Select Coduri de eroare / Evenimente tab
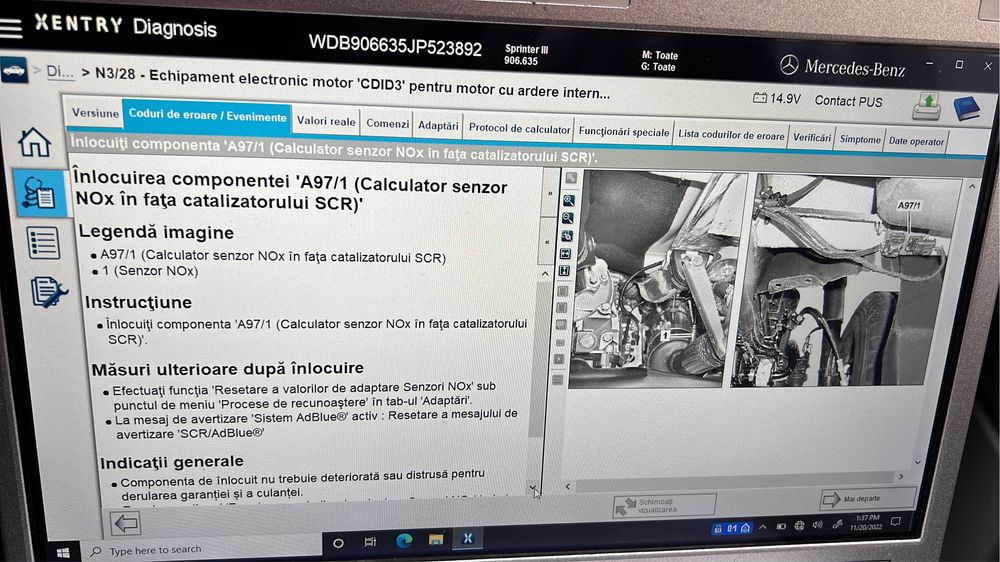Viewport: 1000px width, 562px height. click(x=207, y=115)
